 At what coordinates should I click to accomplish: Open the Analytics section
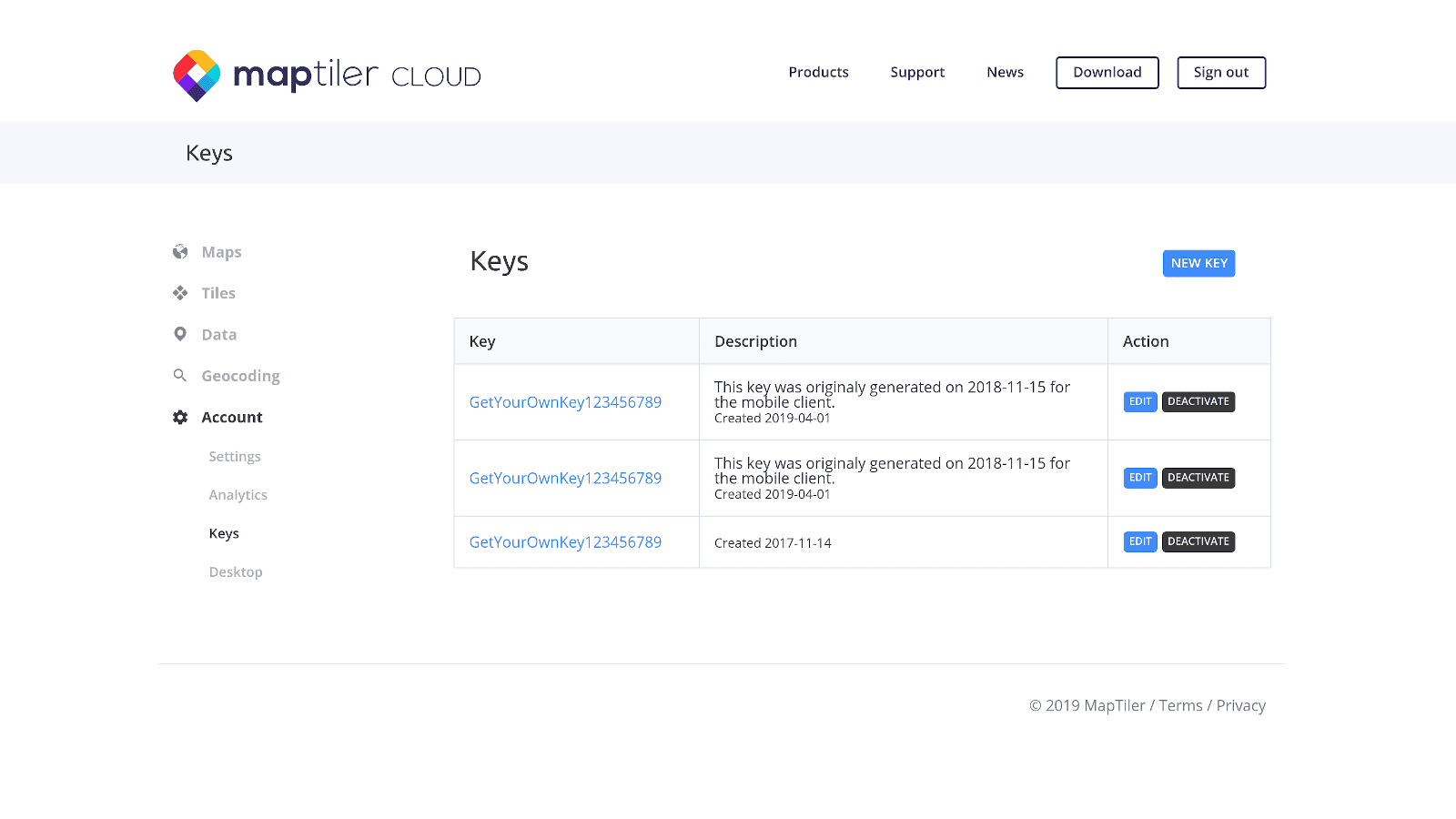pos(238,494)
